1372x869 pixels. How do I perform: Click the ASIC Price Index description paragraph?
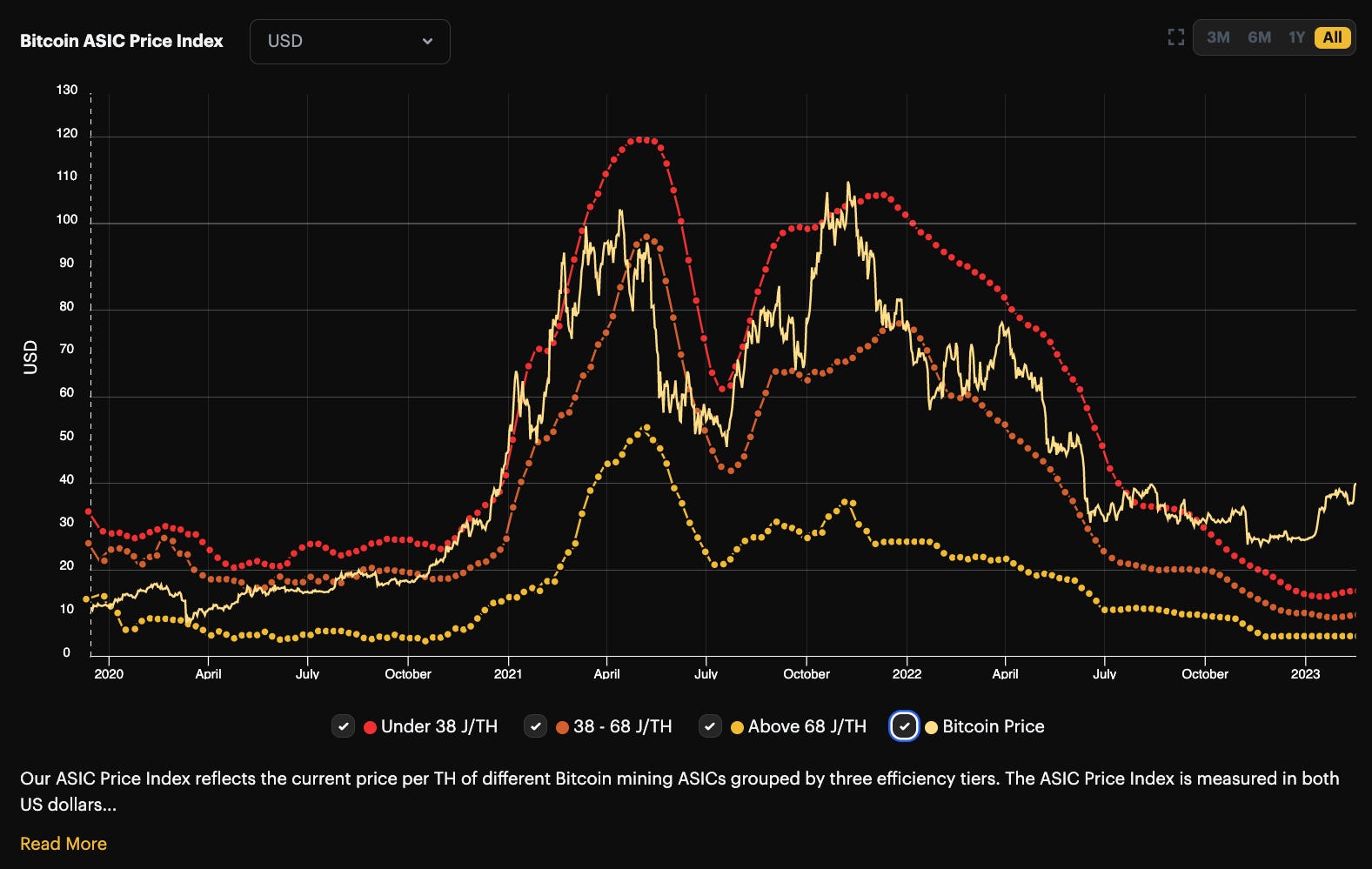click(x=679, y=792)
